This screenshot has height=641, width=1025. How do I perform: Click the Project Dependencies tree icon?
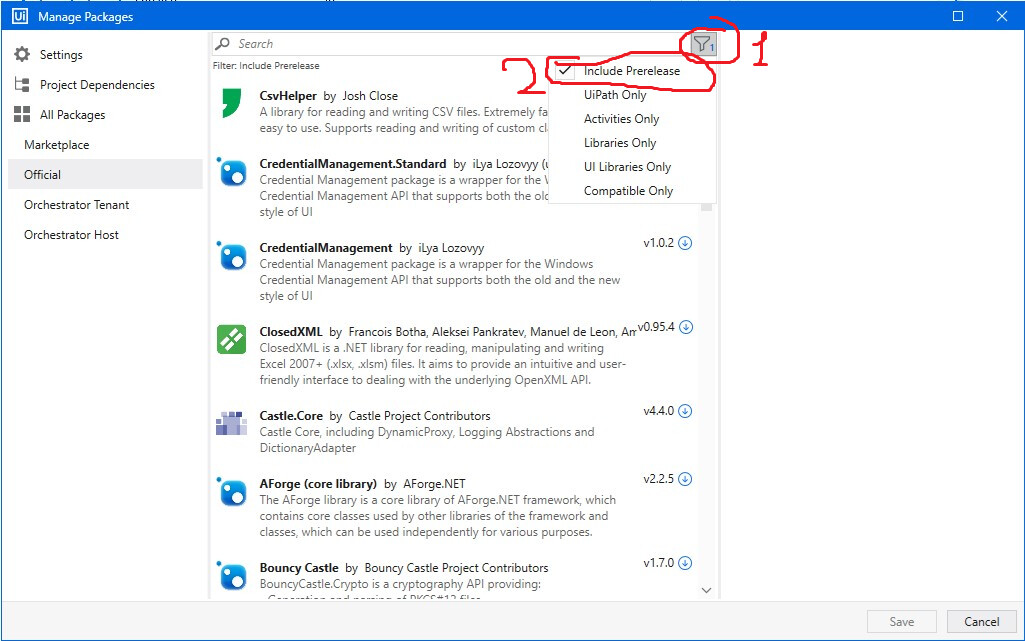click(x=22, y=84)
